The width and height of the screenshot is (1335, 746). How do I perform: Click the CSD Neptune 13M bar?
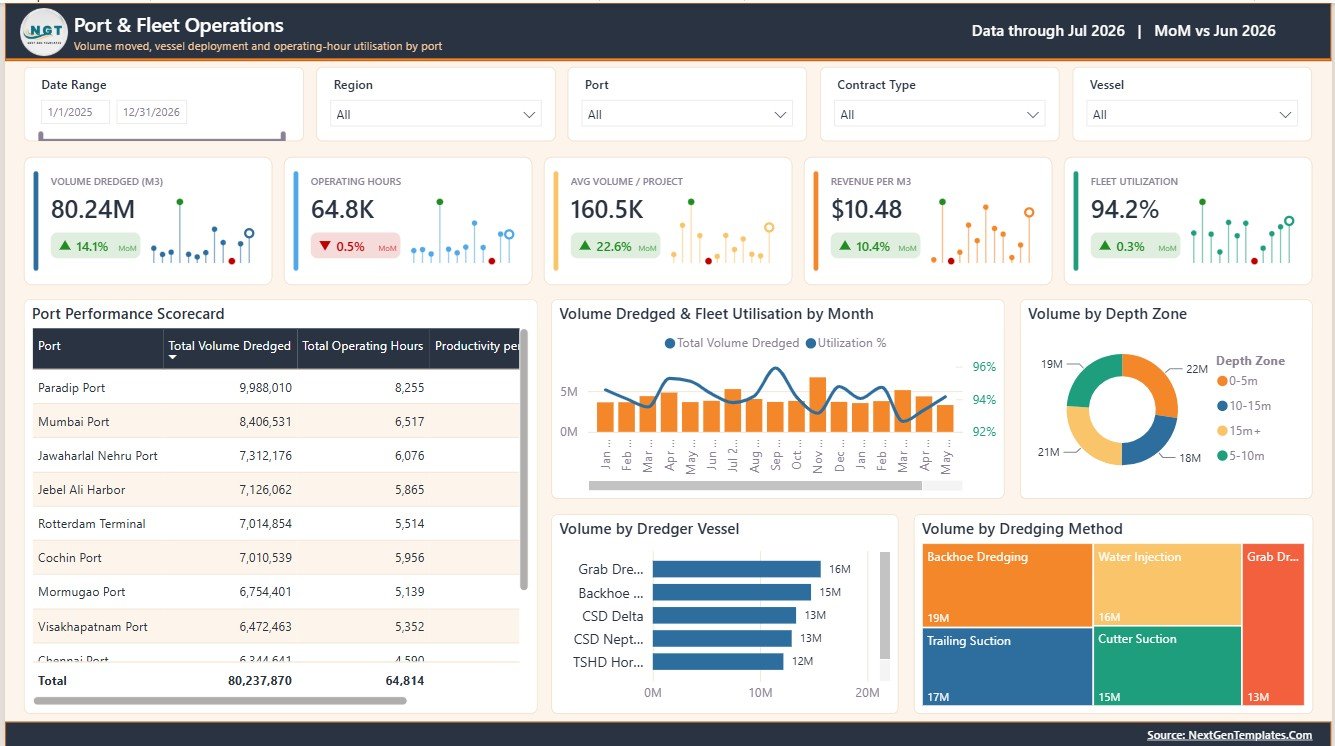coord(722,638)
